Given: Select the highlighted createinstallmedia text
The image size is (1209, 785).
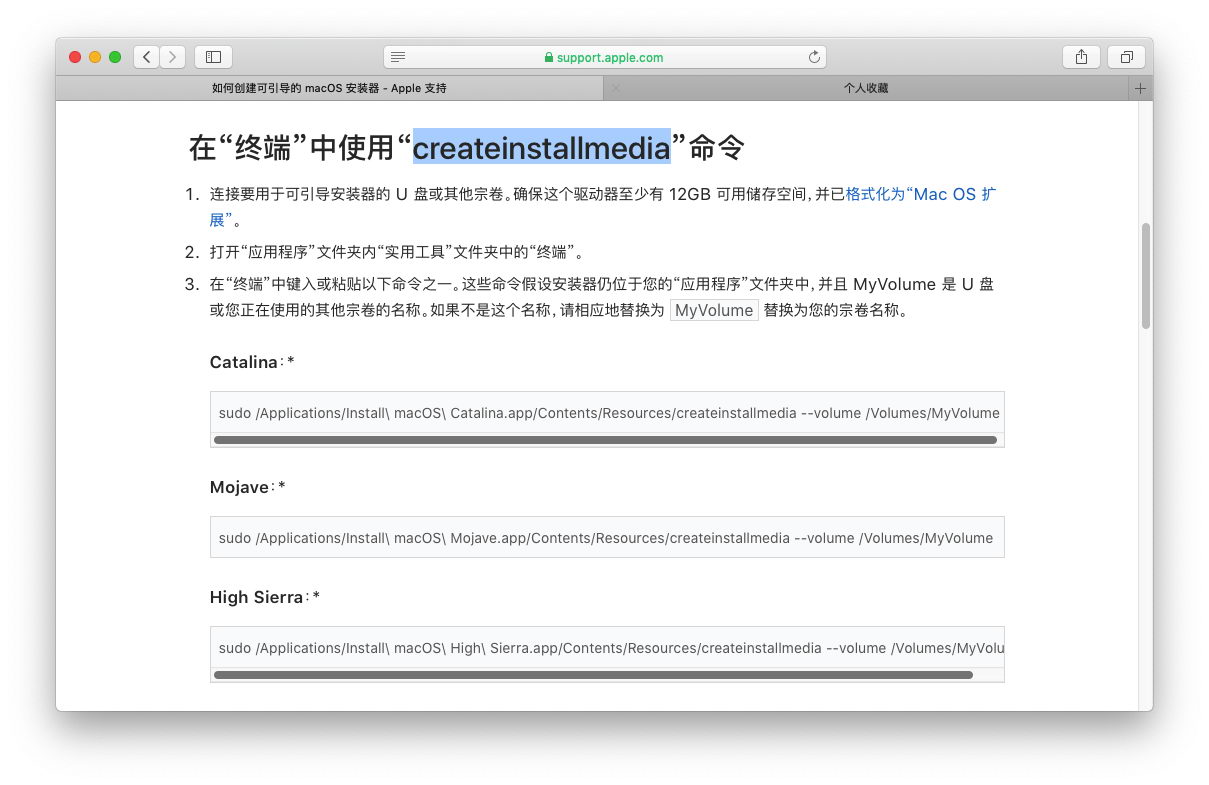Looking at the screenshot, I should [x=542, y=147].
